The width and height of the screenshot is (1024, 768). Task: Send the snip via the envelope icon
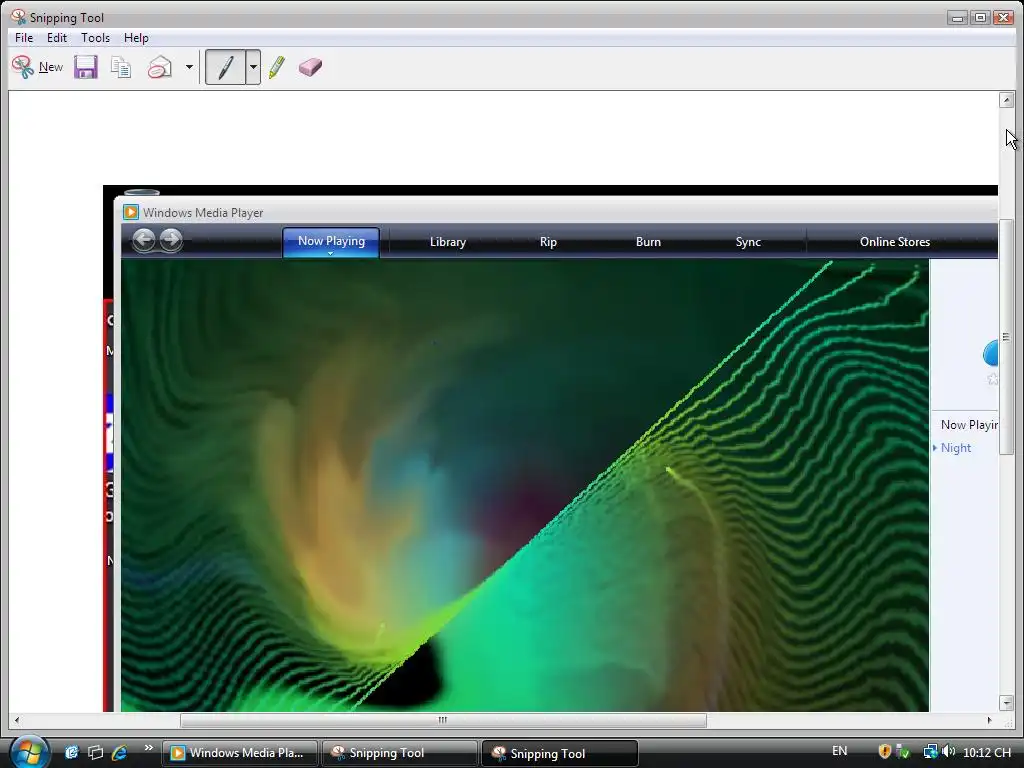(x=159, y=67)
